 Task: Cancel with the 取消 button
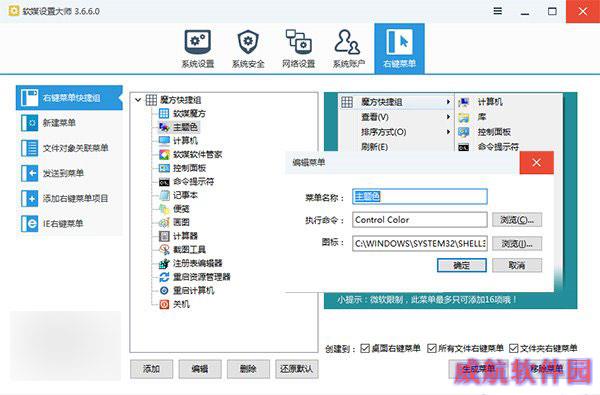click(x=517, y=265)
